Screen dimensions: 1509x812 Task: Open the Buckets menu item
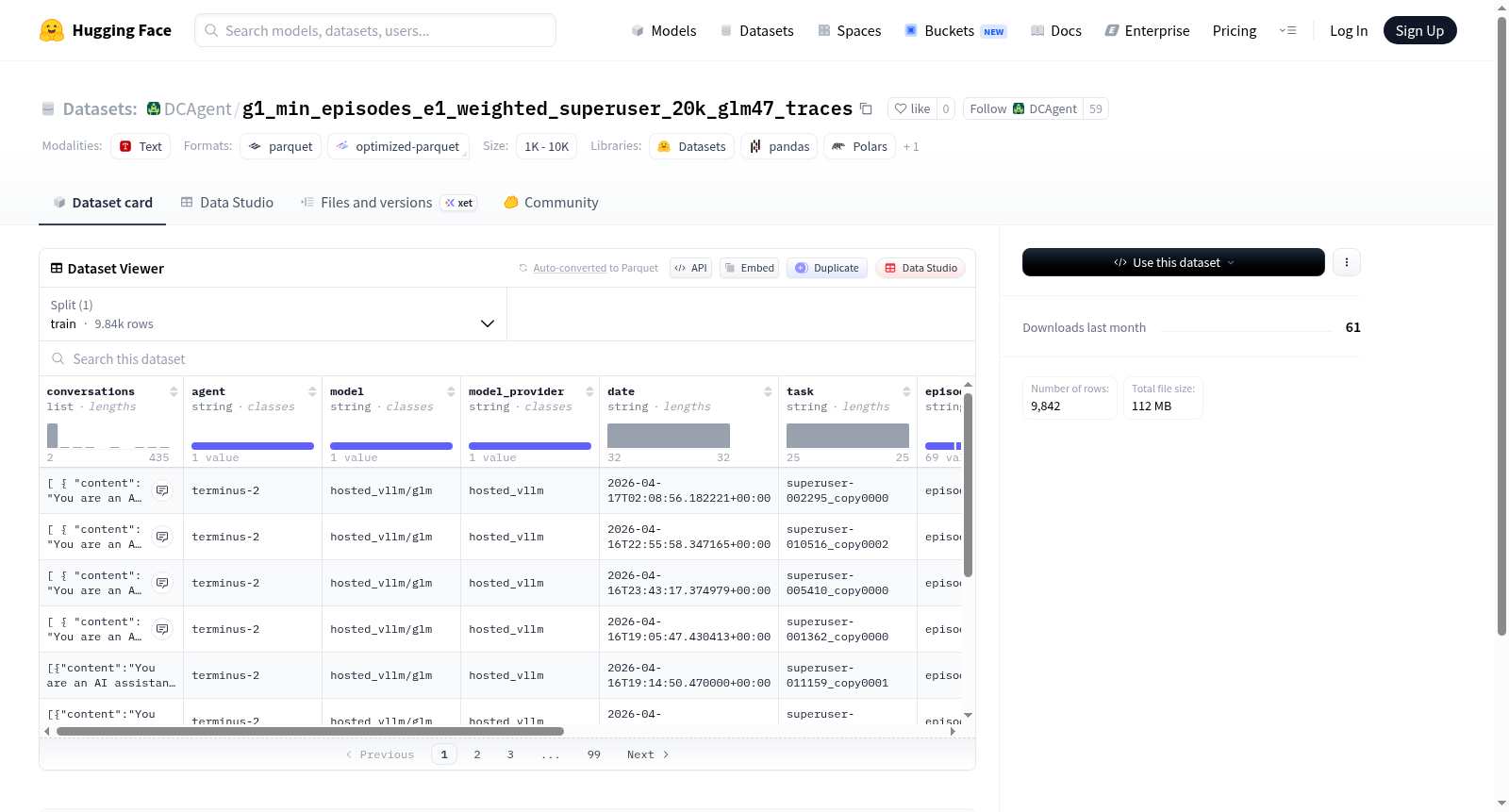955,30
